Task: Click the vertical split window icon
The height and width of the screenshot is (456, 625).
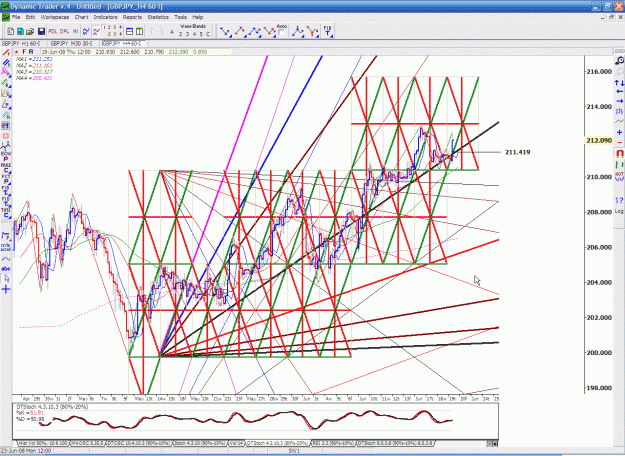Action: [x=140, y=31]
